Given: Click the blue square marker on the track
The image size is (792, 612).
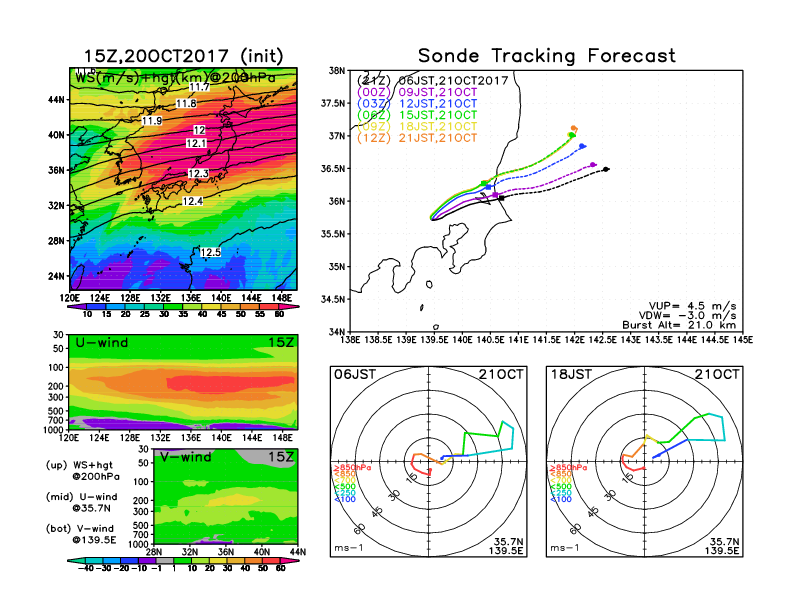Looking at the screenshot, I should pyautogui.click(x=488, y=187).
